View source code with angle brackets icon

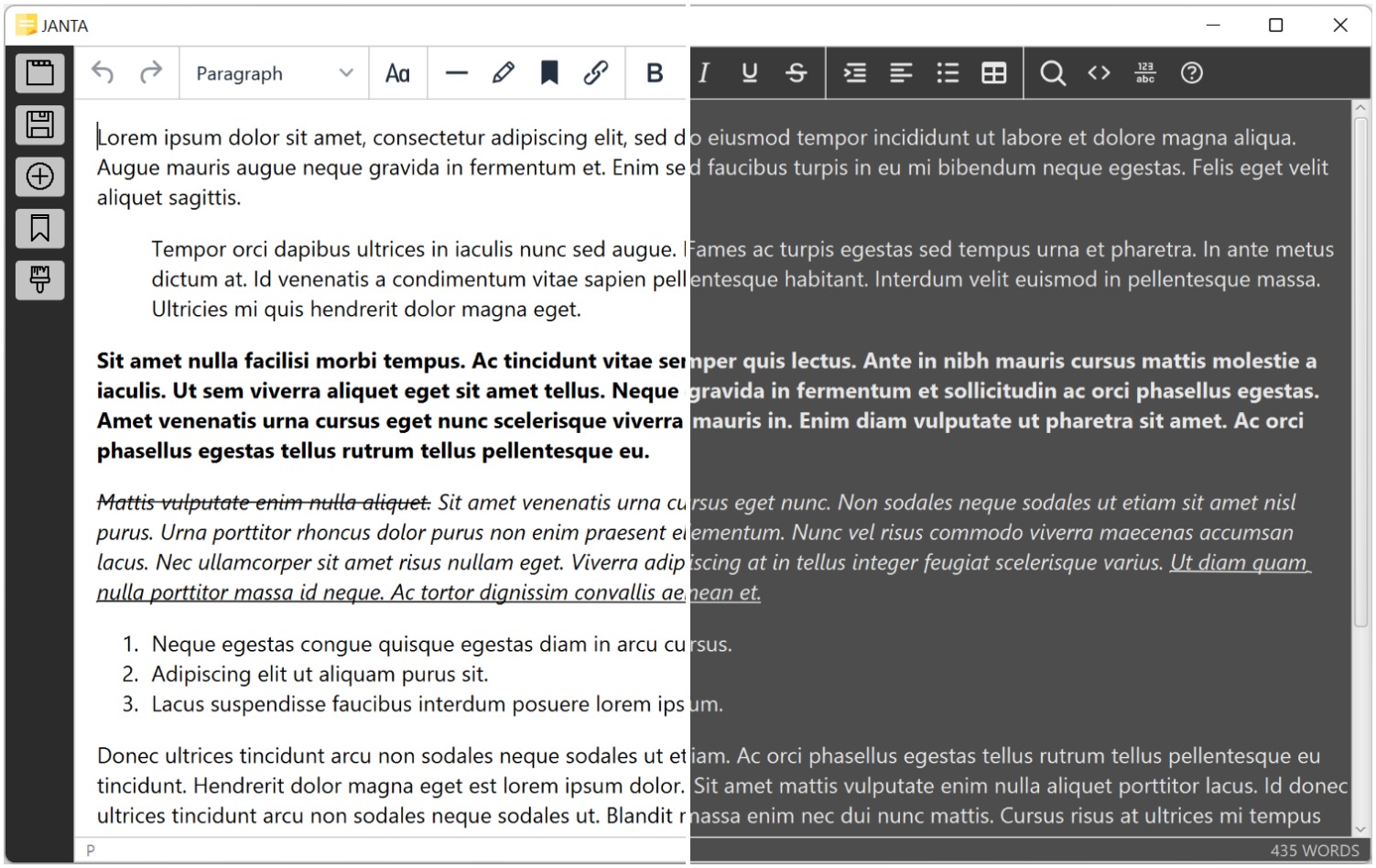1099,73
